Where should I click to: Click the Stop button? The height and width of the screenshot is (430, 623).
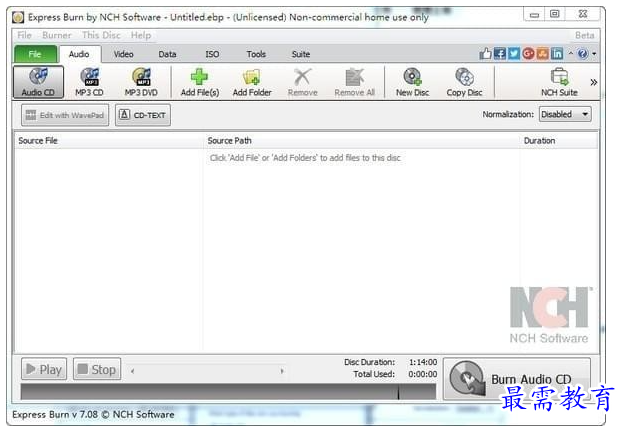point(97,369)
